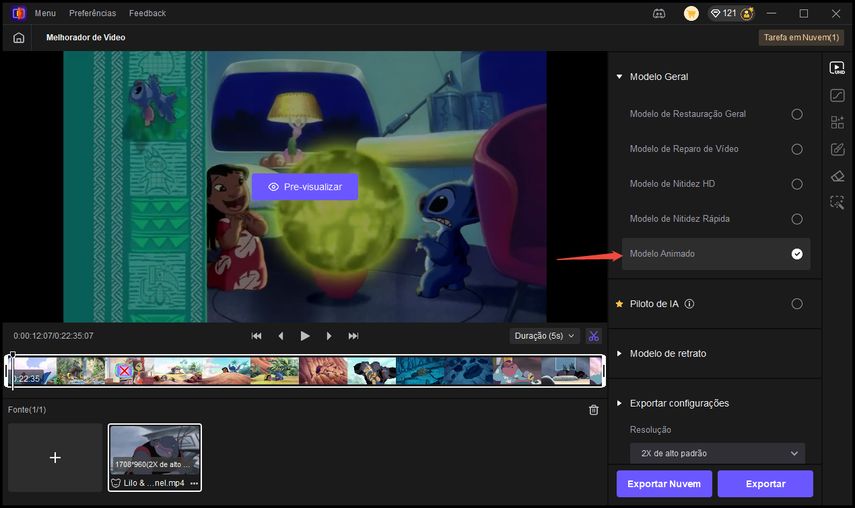Screen dimensions: 855x508
Task: Select the UHD video enhancer sidebar tool
Action: [x=837, y=68]
